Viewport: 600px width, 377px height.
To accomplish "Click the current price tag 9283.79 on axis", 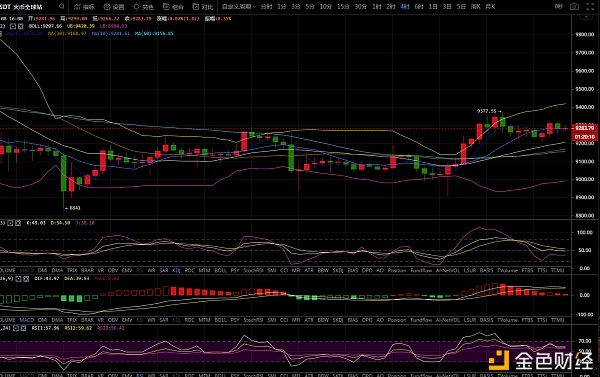I will point(584,128).
